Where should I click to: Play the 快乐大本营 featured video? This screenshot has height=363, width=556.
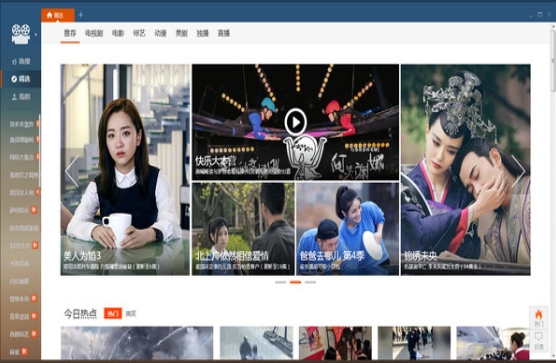pyautogui.click(x=295, y=122)
